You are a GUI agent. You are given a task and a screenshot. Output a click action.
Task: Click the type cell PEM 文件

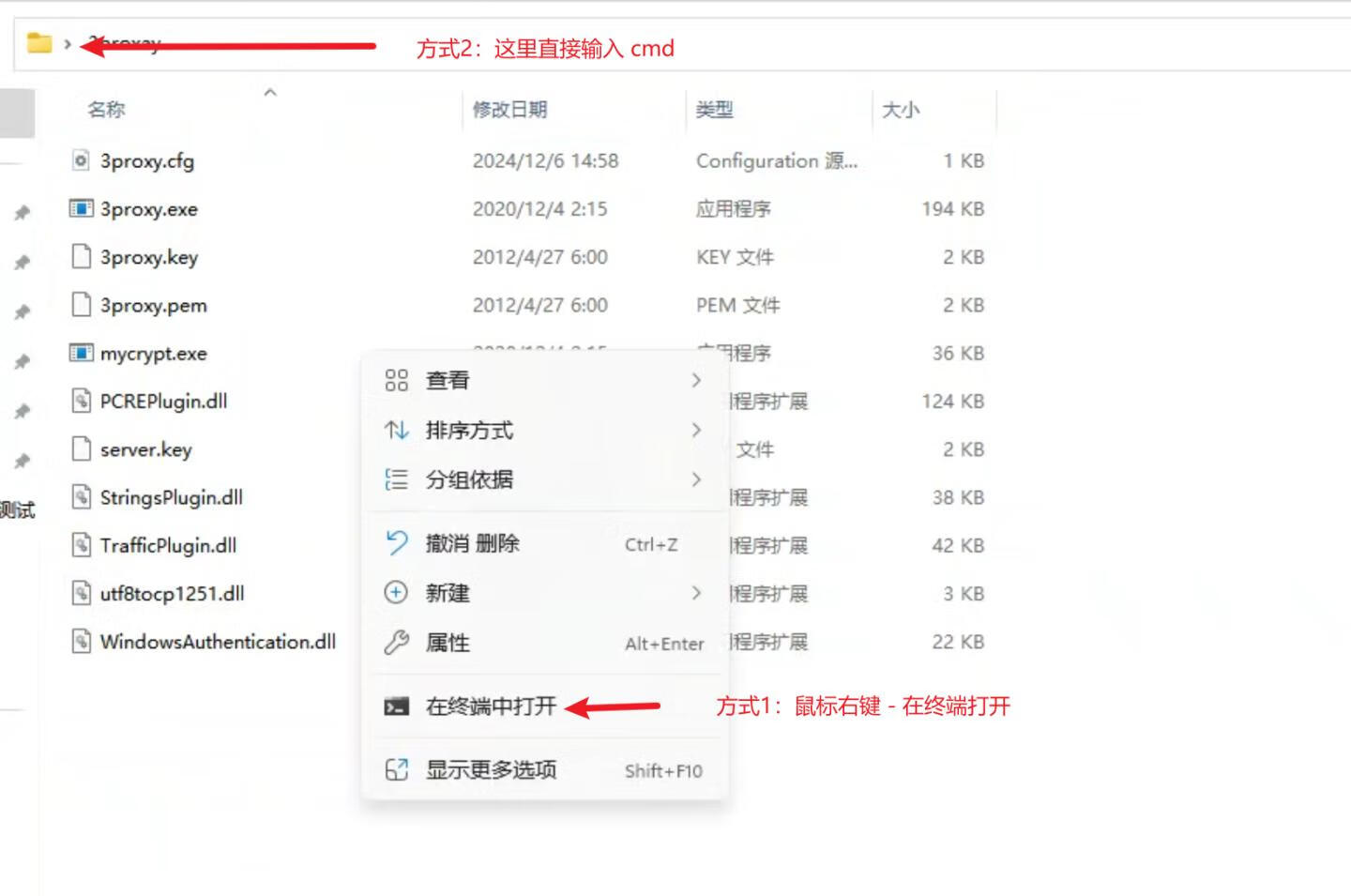click(737, 305)
